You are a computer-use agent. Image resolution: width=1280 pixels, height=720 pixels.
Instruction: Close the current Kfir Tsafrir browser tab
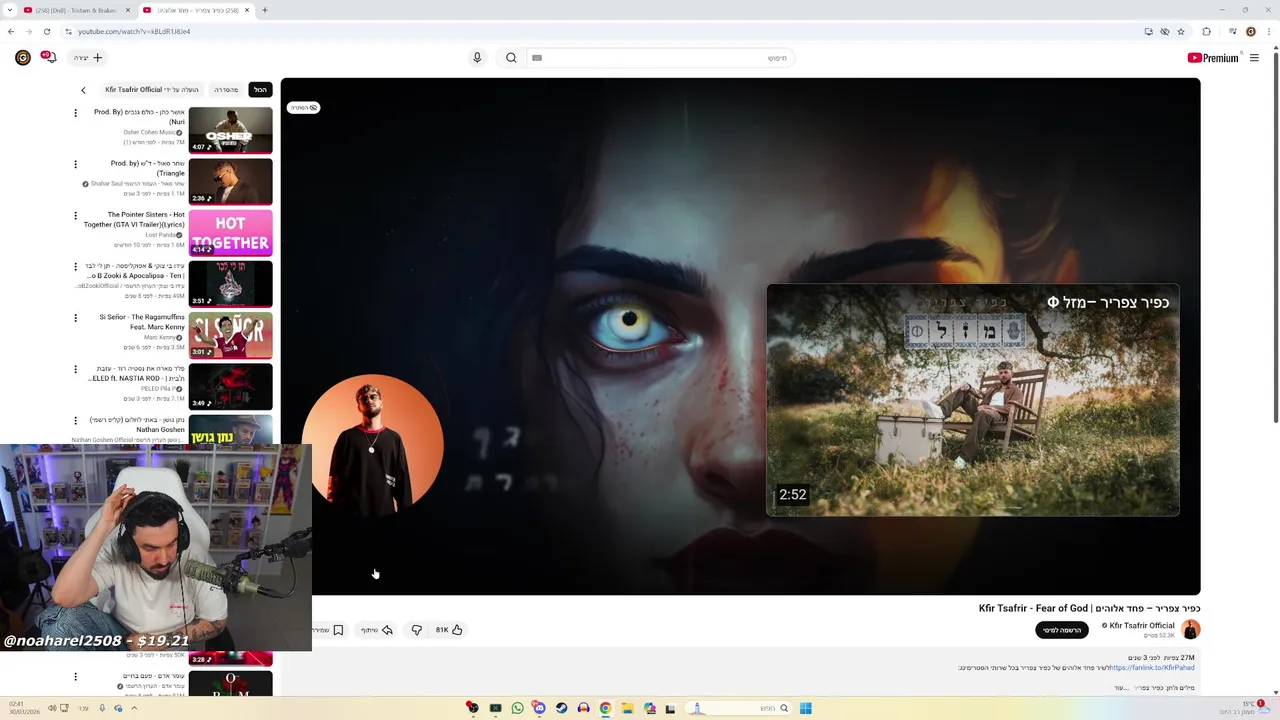(x=247, y=10)
